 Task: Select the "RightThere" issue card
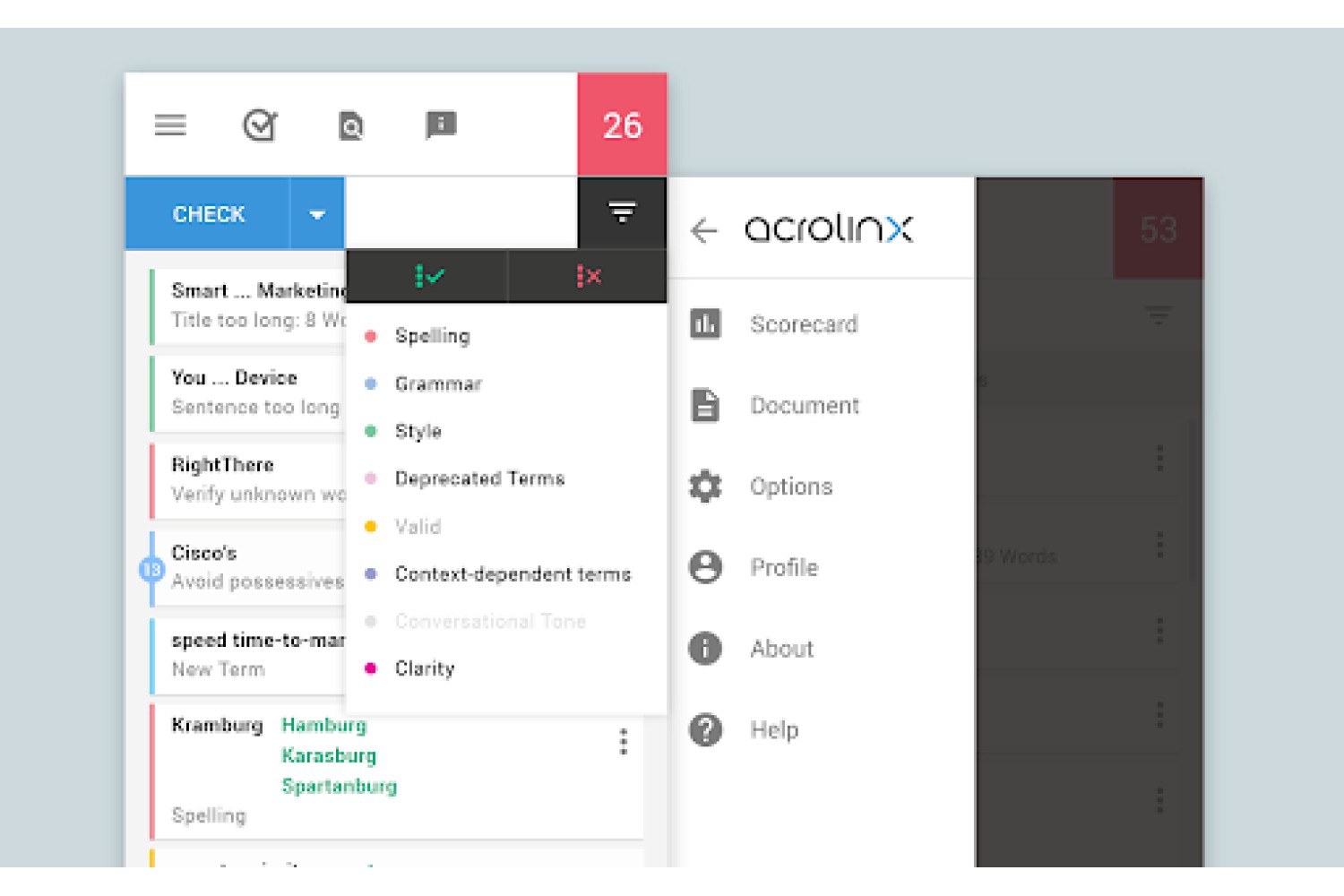pos(248,480)
